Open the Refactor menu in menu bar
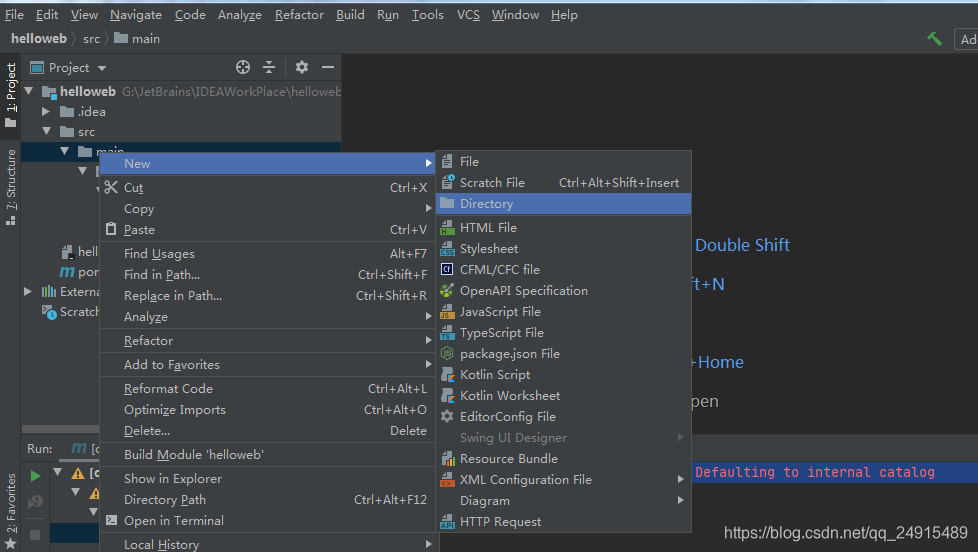Viewport: 978px width, 552px height. pos(299,14)
